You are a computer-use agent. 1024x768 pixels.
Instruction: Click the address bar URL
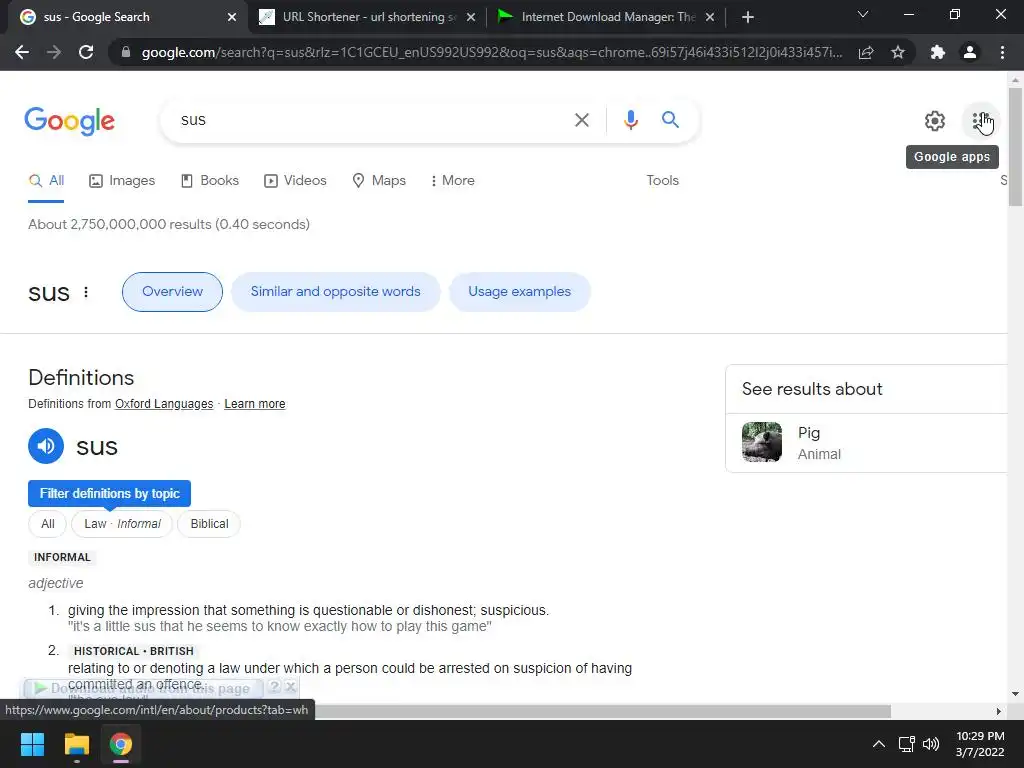pyautogui.click(x=491, y=52)
